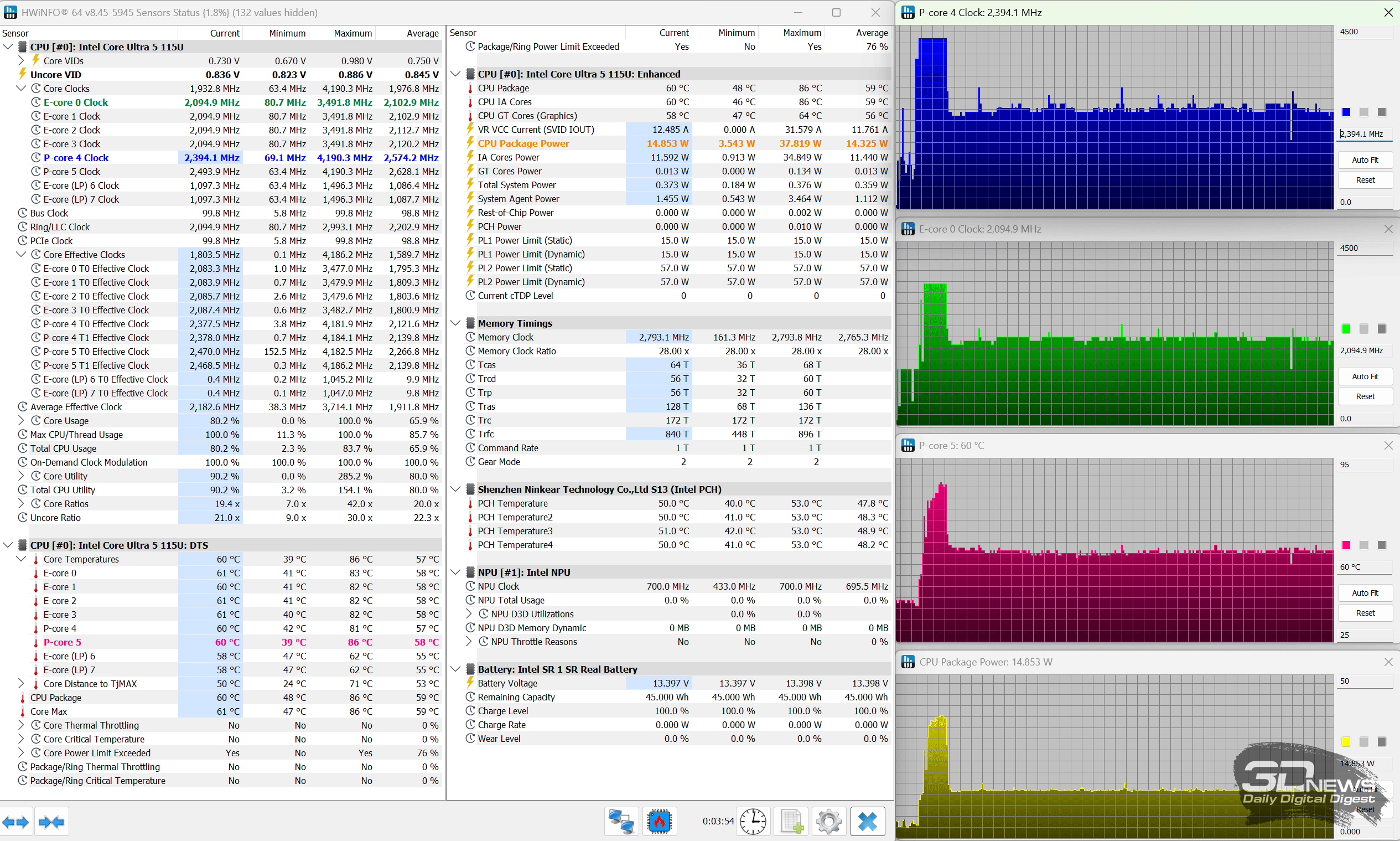The height and width of the screenshot is (841, 1400).
Task: Start logging with the sheet plus icon
Action: tap(792, 822)
